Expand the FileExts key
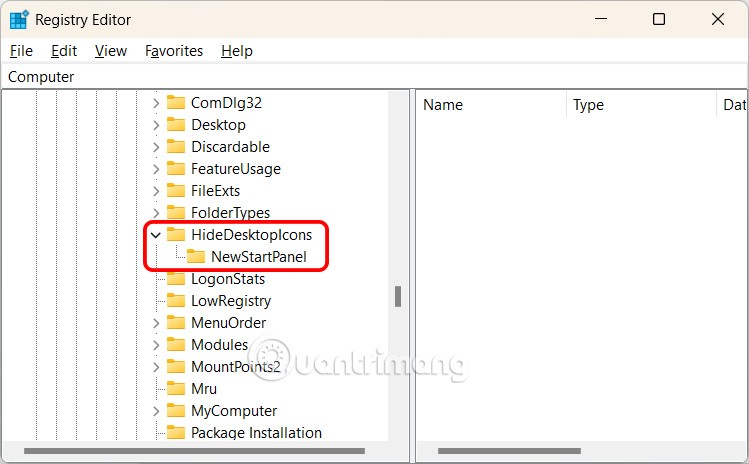Viewport: 749px width, 464px height. 156,191
